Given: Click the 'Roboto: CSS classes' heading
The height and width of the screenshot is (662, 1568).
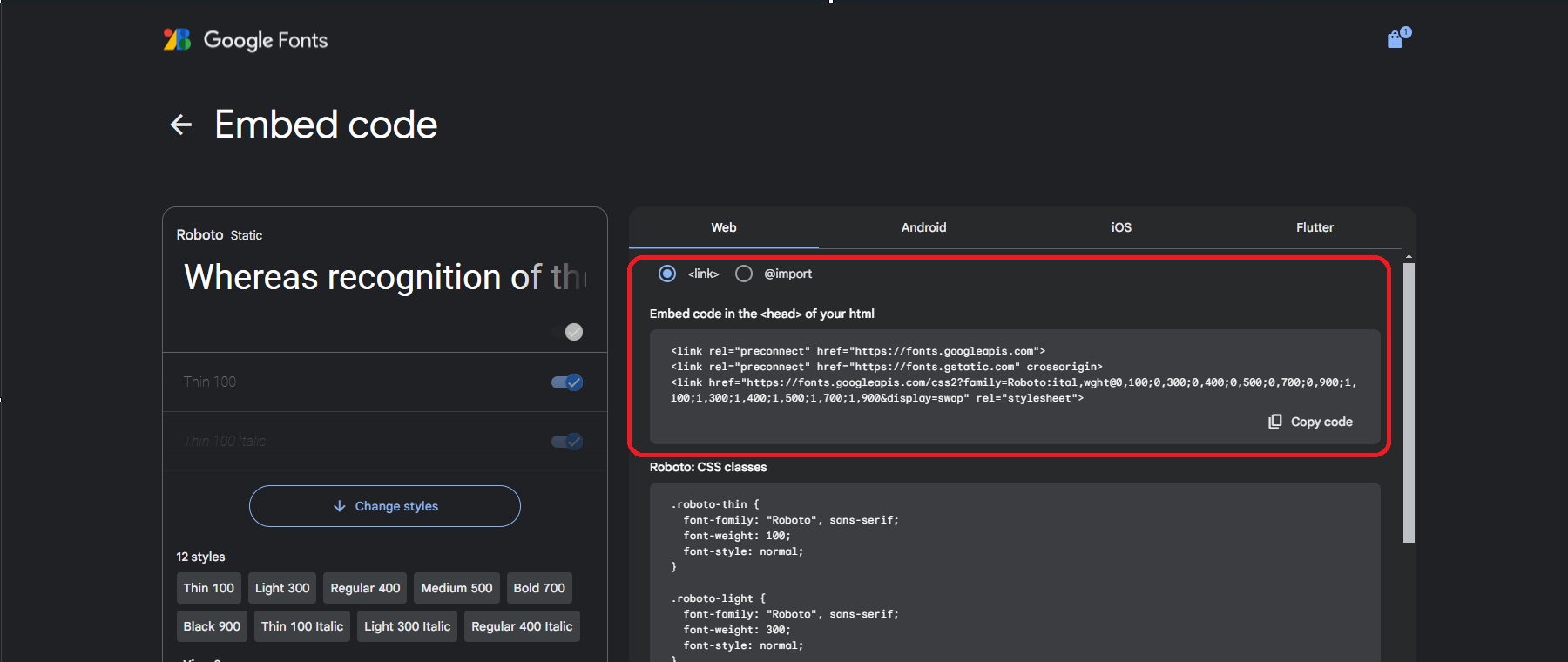Looking at the screenshot, I should click(708, 467).
